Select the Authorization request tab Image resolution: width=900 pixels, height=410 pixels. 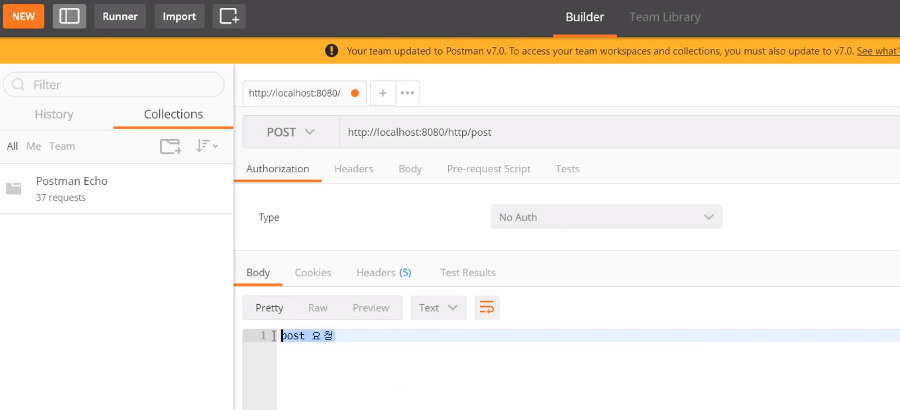point(278,169)
